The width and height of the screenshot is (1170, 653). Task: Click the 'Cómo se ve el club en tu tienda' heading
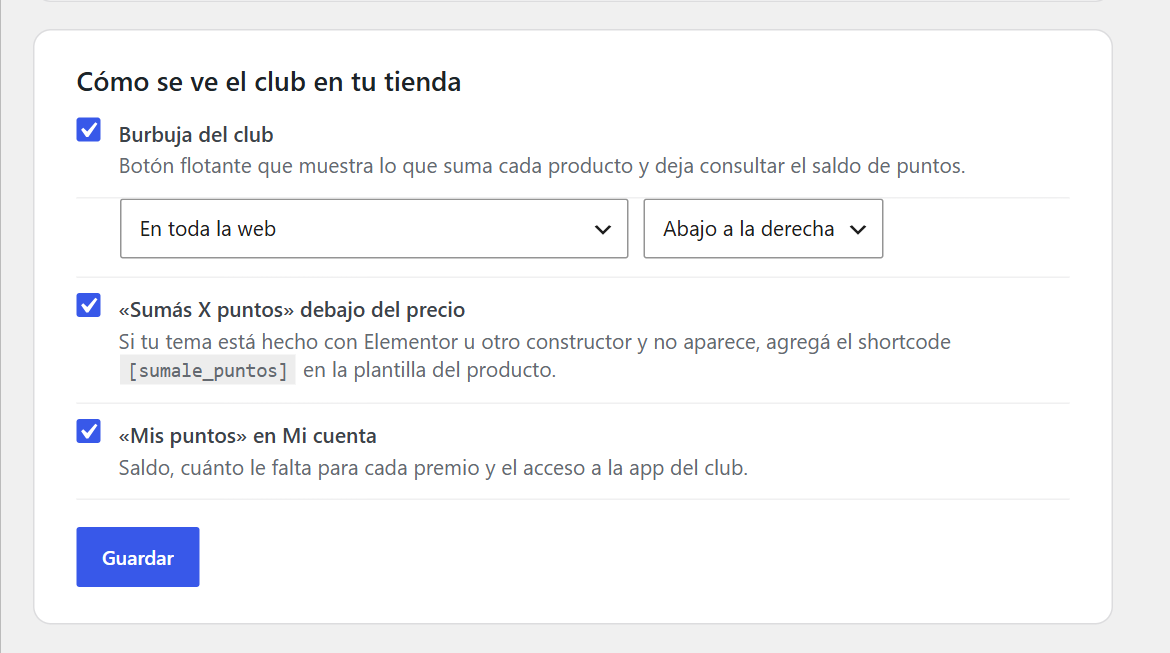coord(269,81)
